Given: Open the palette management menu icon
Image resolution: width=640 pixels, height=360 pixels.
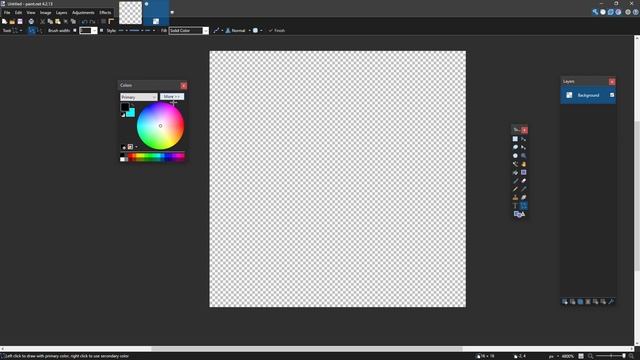Looking at the screenshot, I should coord(130,147).
